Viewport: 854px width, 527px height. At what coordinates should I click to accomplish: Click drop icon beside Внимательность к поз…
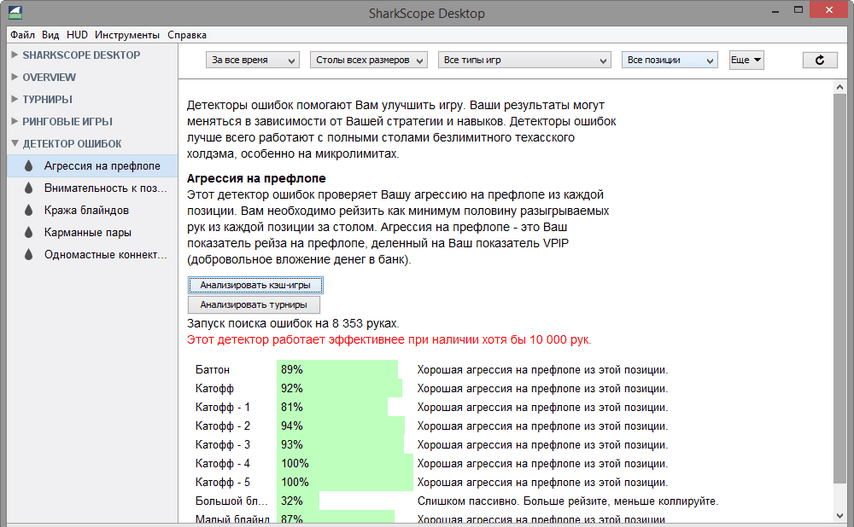point(29,188)
